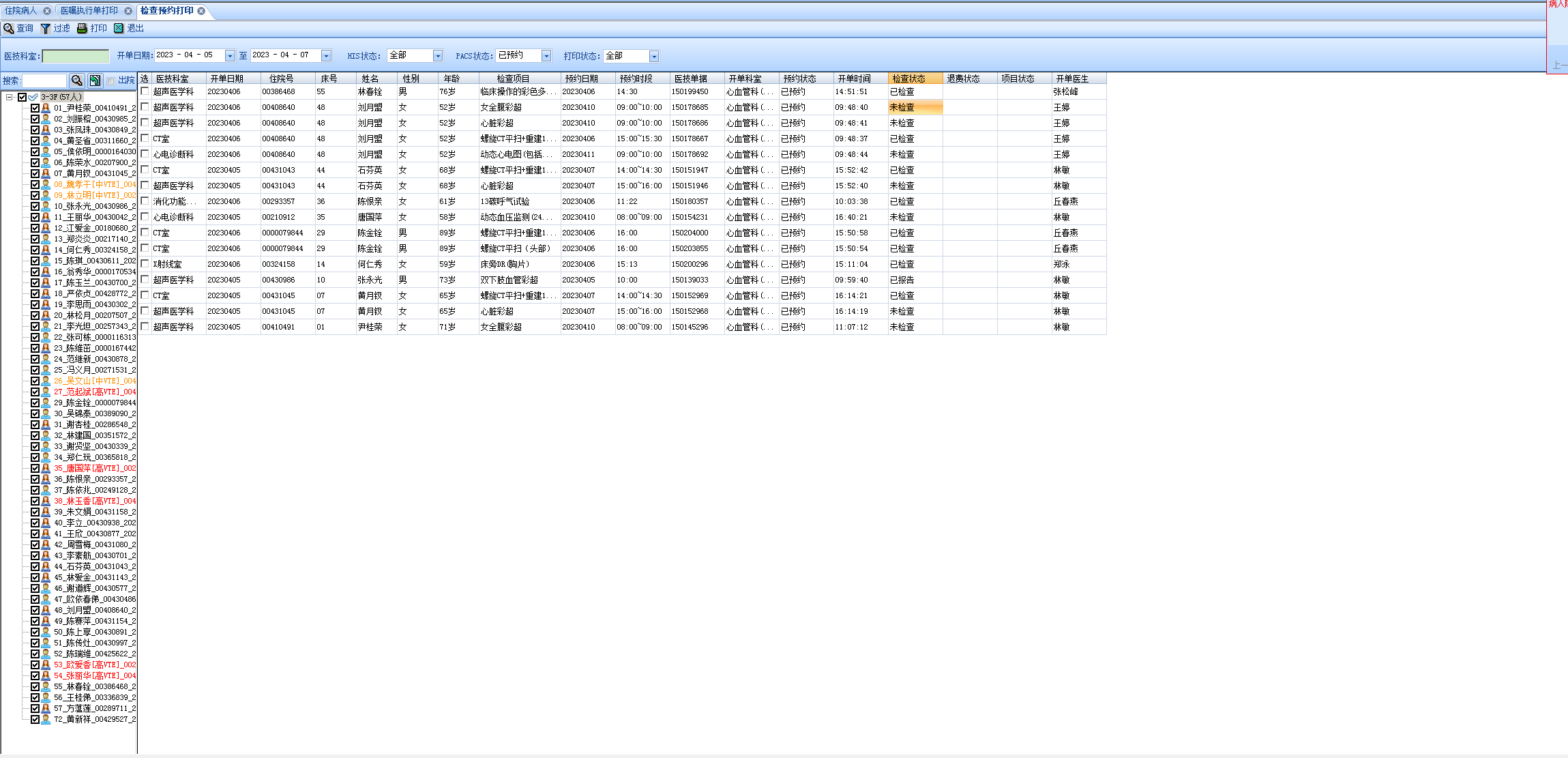Open the start 开单日期 dropdown
Screen dimensions: 1568x758
click(x=230, y=56)
